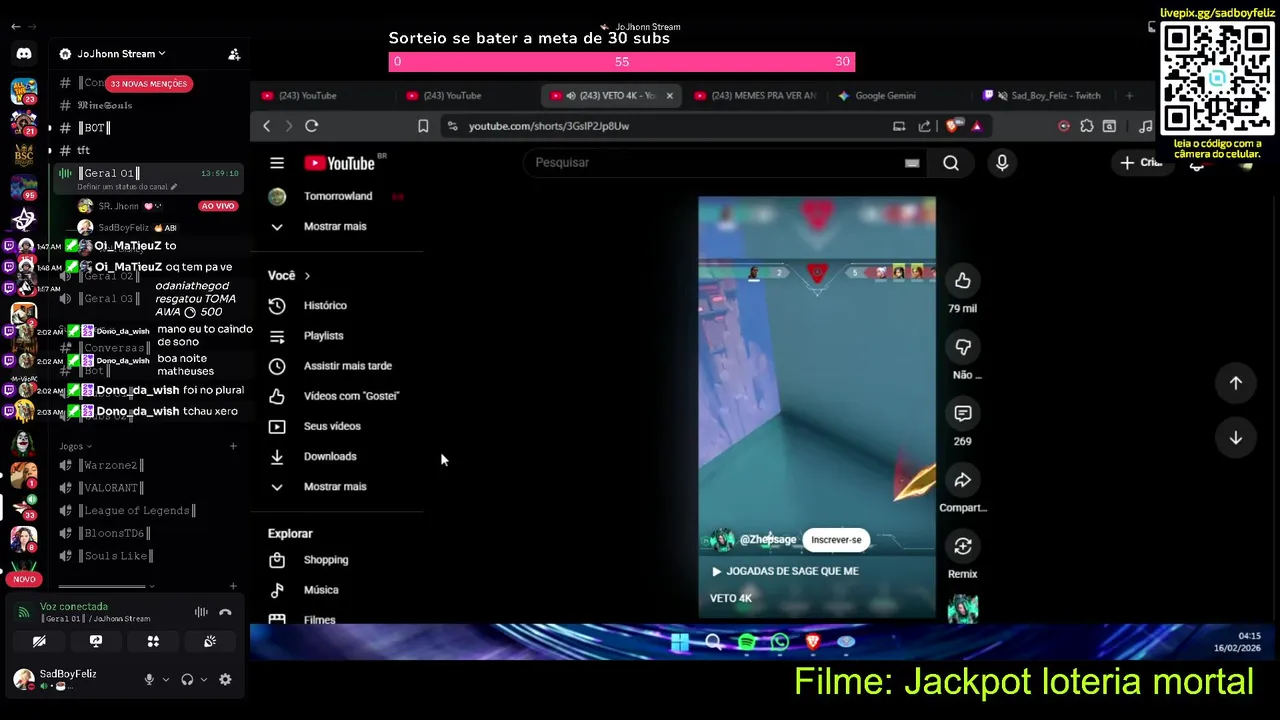Open the comments with 269 replies
Viewport: 1280px width, 720px height.
click(x=962, y=413)
